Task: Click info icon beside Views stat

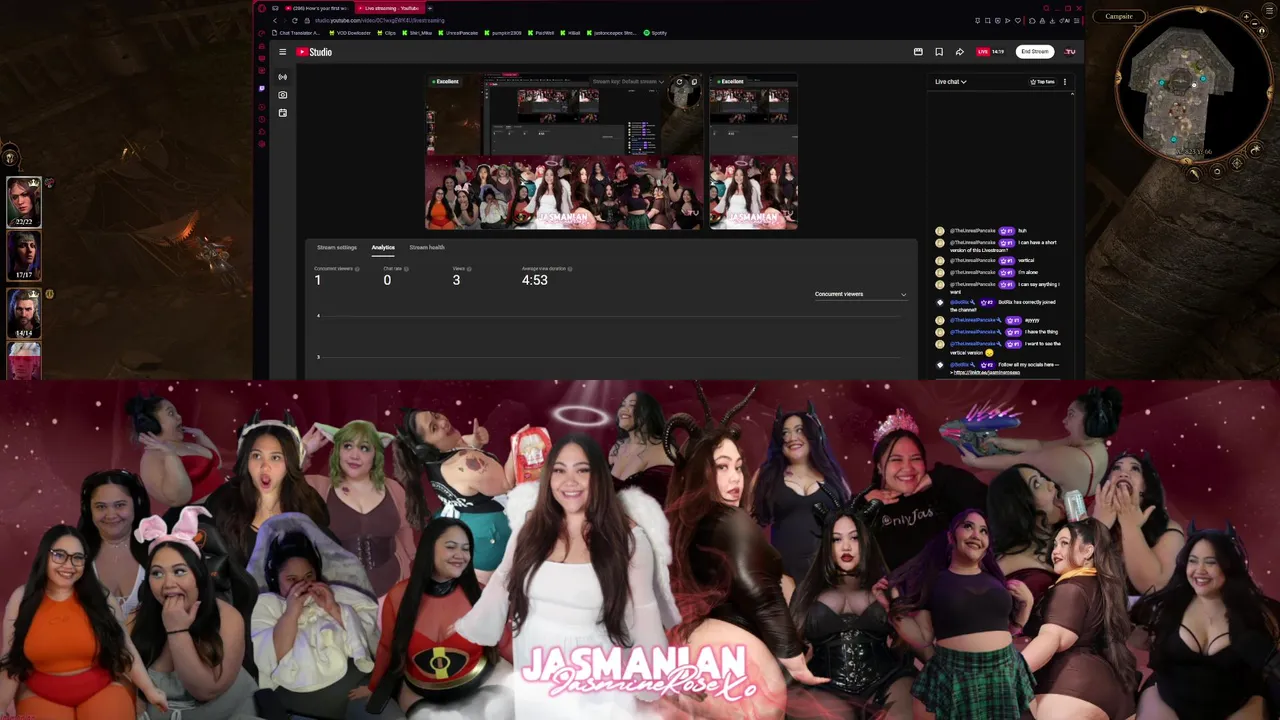Action: [469, 269]
